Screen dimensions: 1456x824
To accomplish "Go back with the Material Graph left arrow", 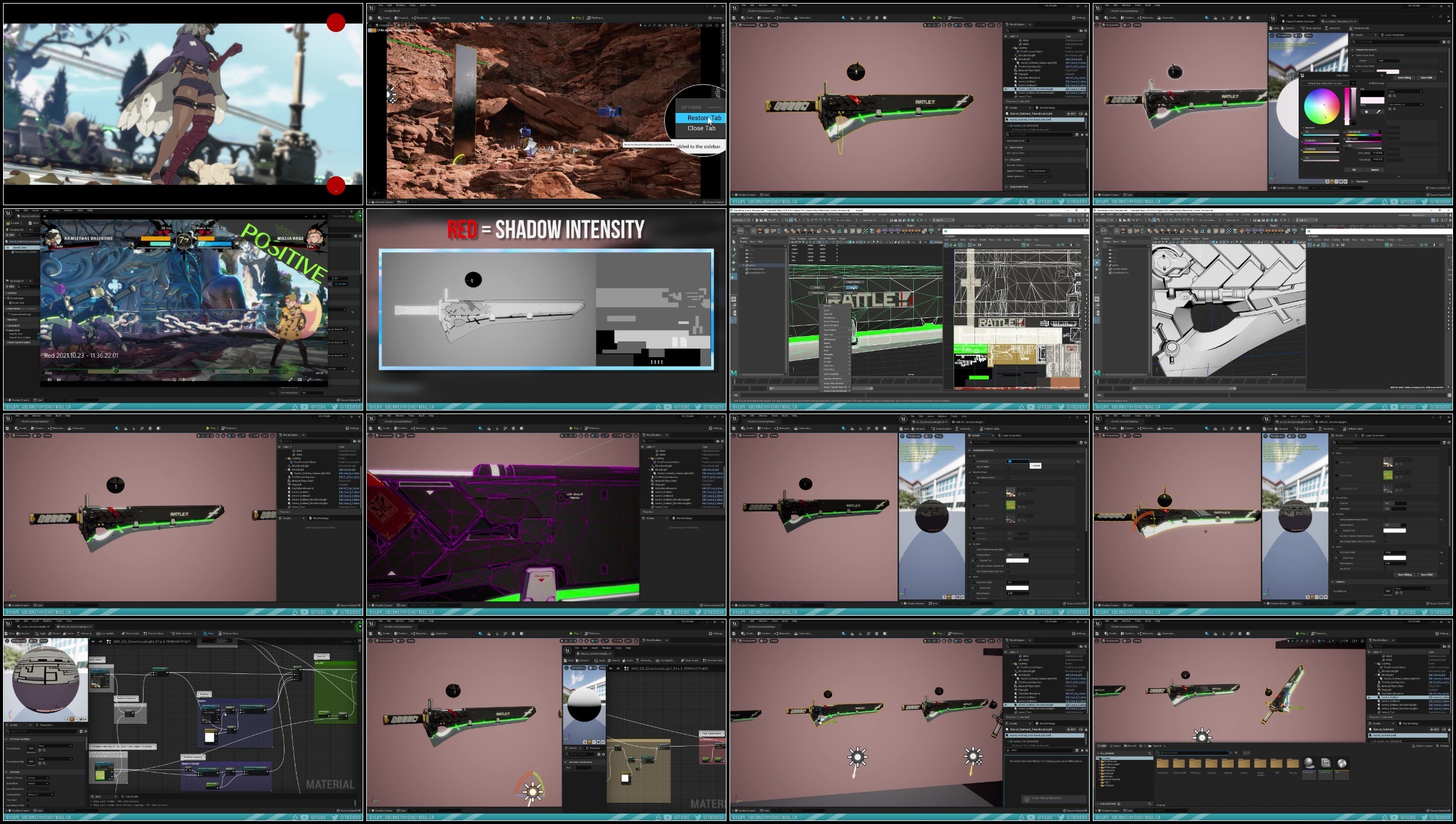I will coord(93,642).
